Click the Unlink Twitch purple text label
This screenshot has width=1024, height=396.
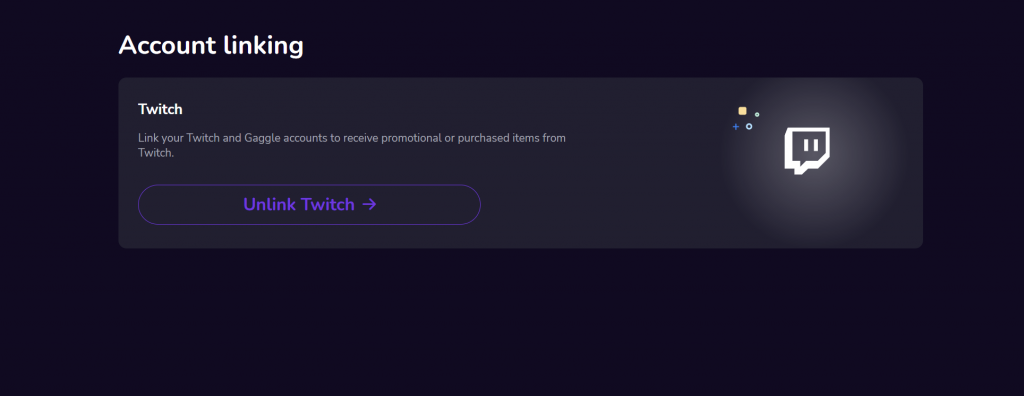coord(299,205)
